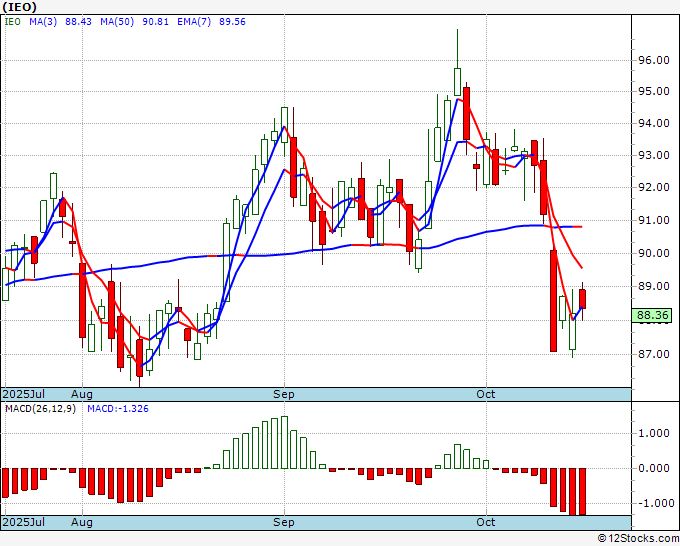Click the 95.00 price axis label
Image resolution: width=680 pixels, height=546 pixels.
pos(654,92)
